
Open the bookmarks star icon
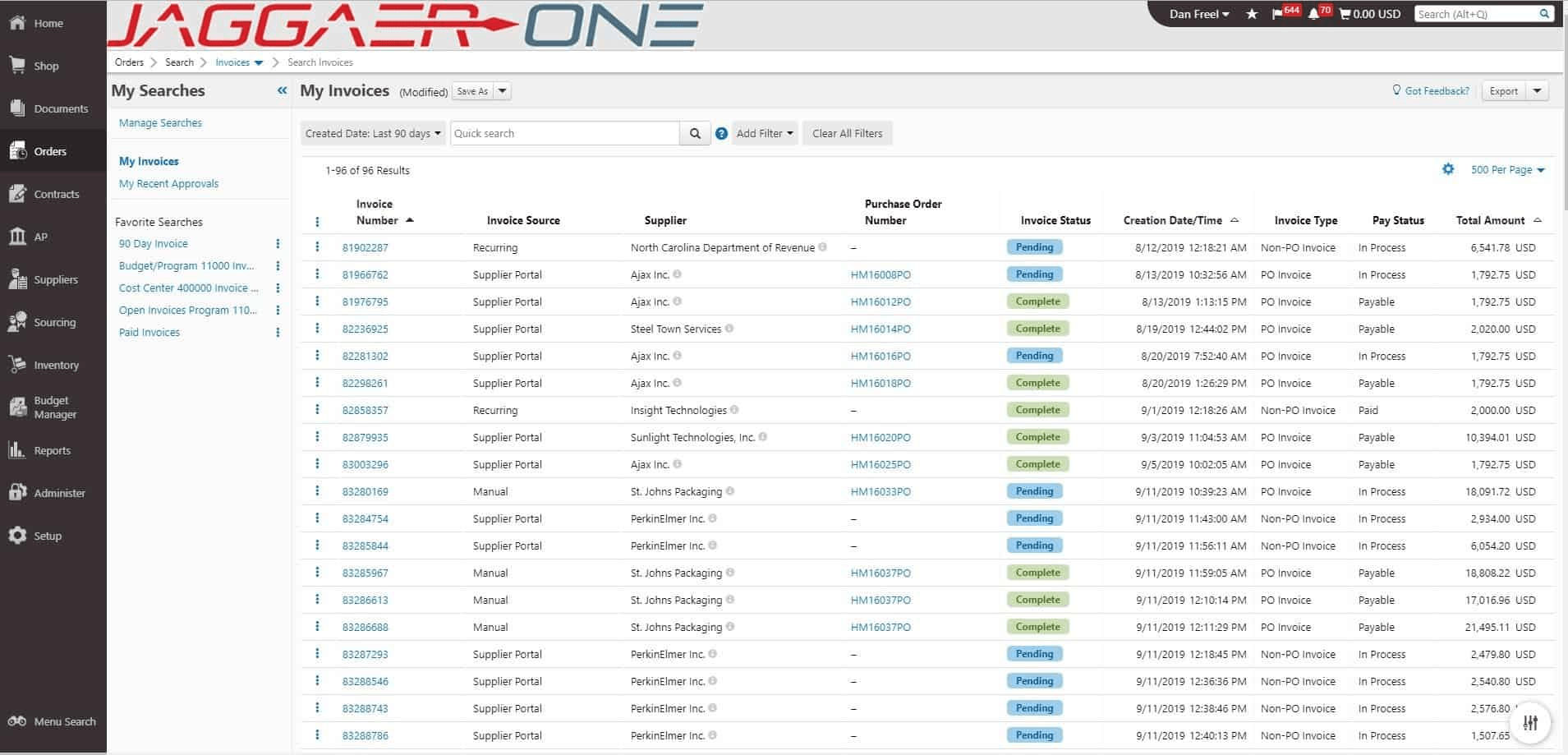pyautogui.click(x=1252, y=14)
